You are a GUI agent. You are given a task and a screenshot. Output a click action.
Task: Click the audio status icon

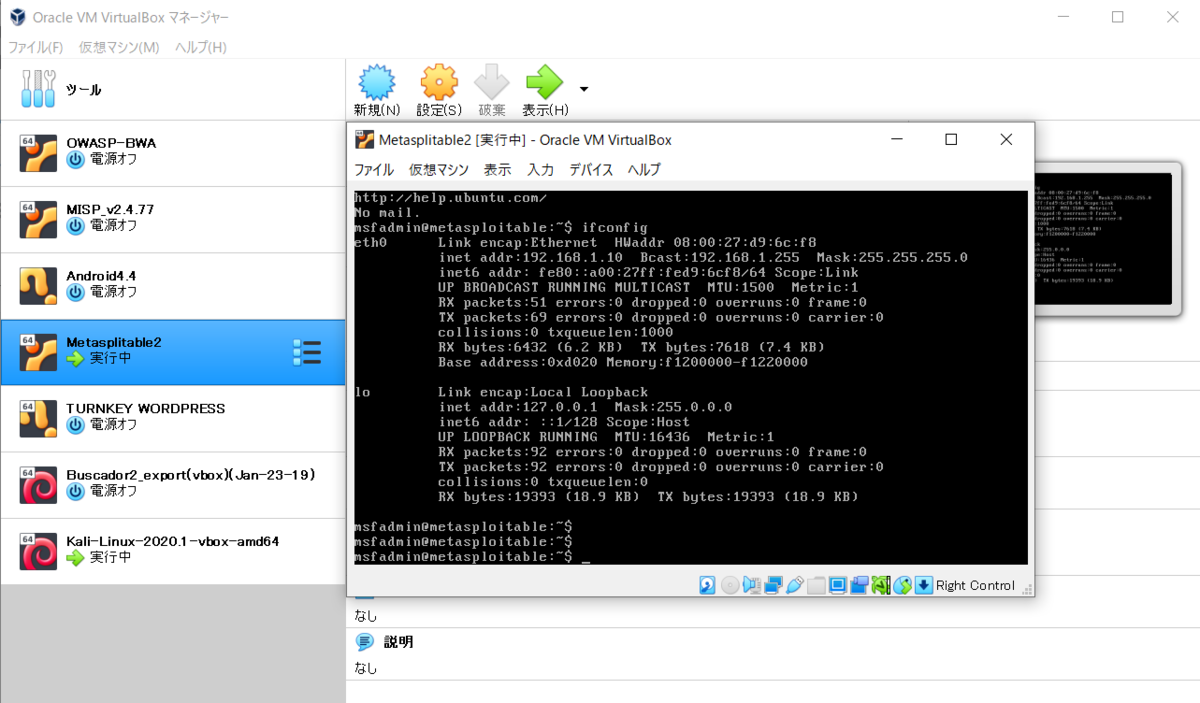coord(752,585)
